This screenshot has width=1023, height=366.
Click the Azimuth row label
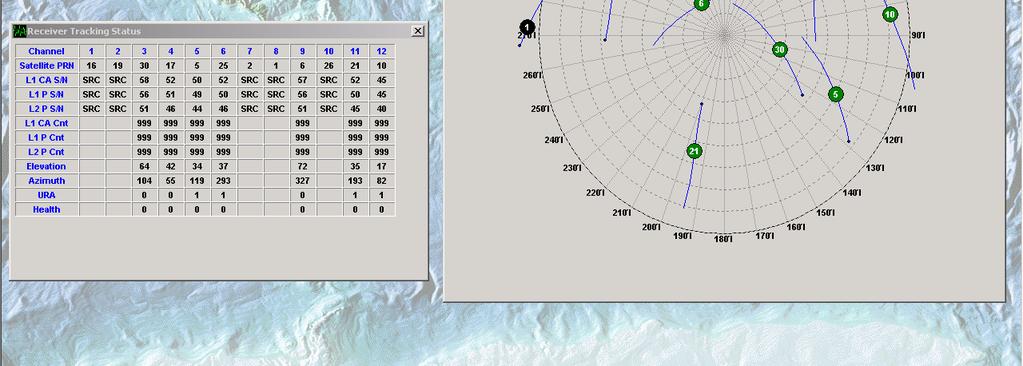click(46, 180)
